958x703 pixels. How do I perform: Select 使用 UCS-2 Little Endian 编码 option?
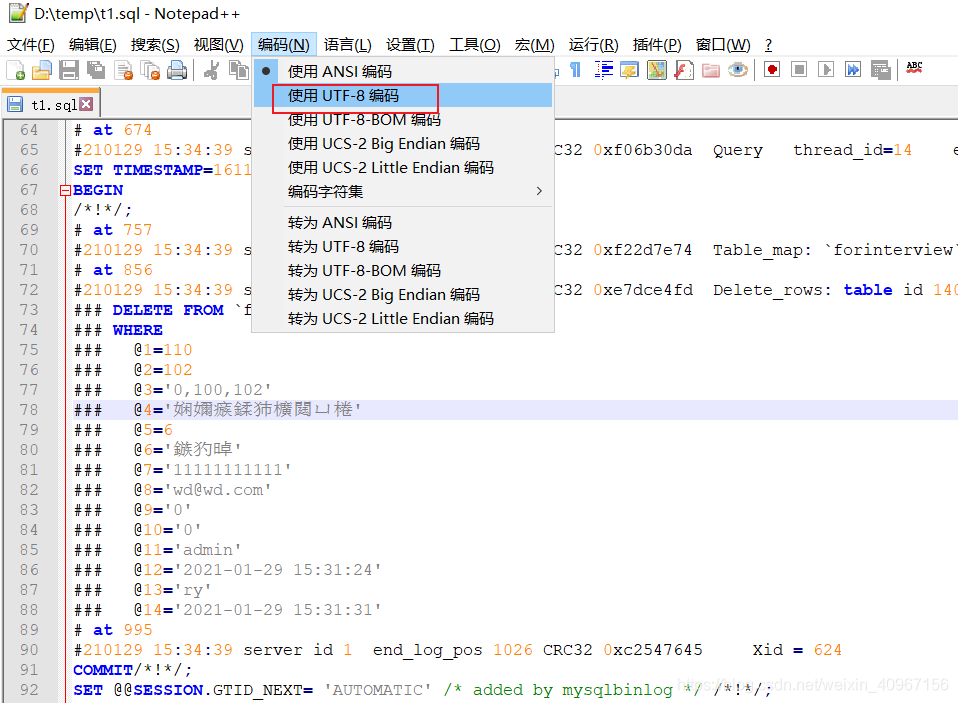tap(403, 167)
